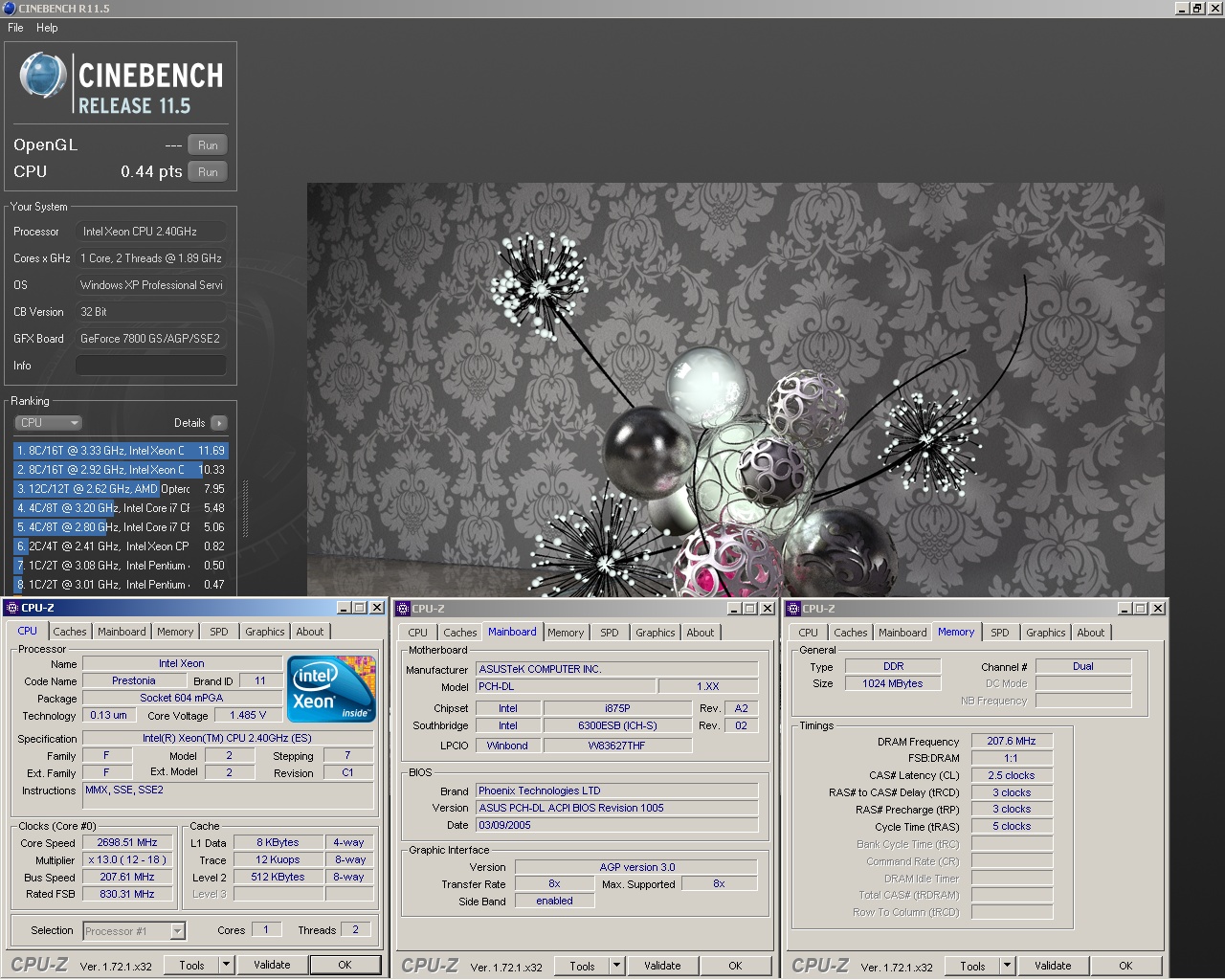The height and width of the screenshot is (980, 1225).
Task: Close the first CPU-Z window
Action: (x=376, y=608)
